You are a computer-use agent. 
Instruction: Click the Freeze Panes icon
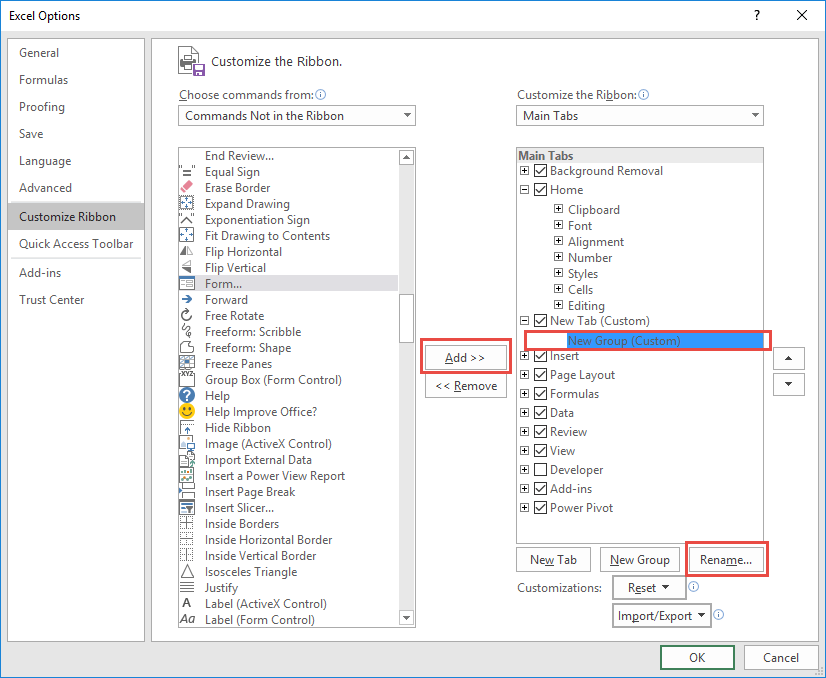coord(186,363)
